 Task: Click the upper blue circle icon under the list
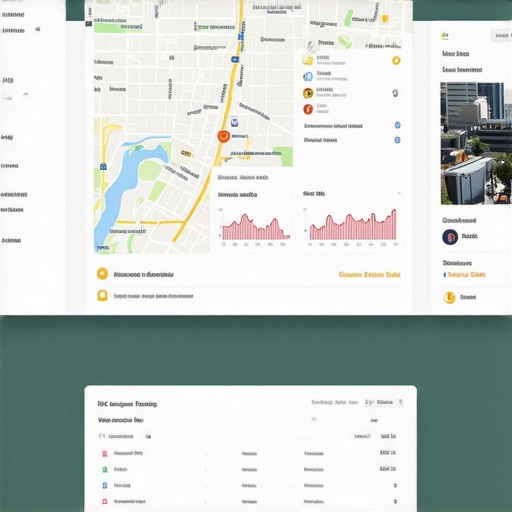click(x=397, y=125)
